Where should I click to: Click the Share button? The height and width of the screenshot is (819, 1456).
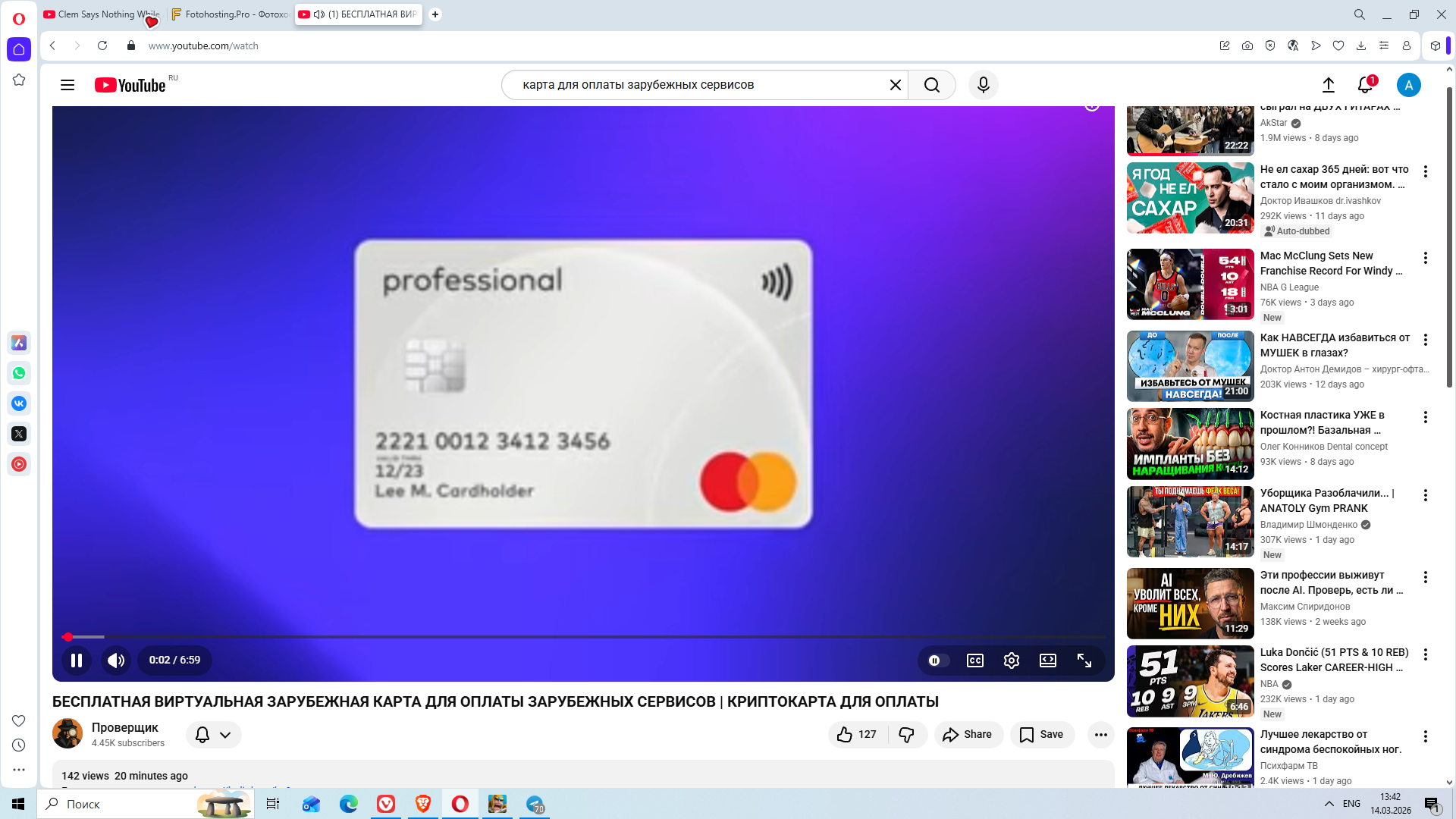968,735
